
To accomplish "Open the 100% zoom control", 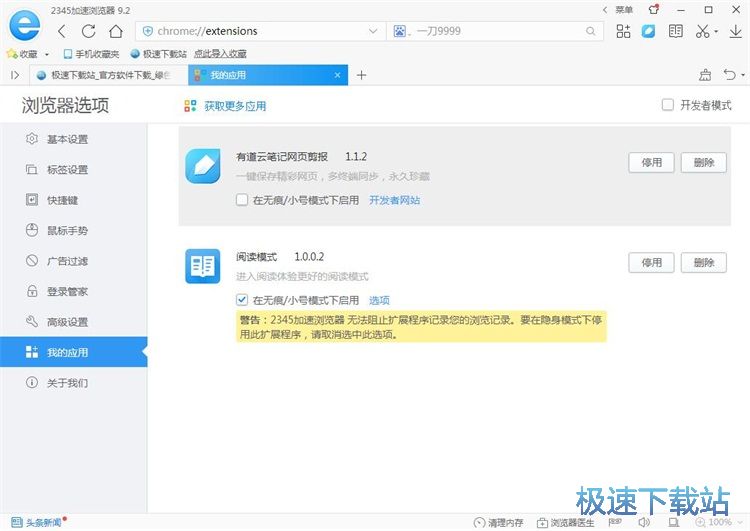I will (x=718, y=522).
